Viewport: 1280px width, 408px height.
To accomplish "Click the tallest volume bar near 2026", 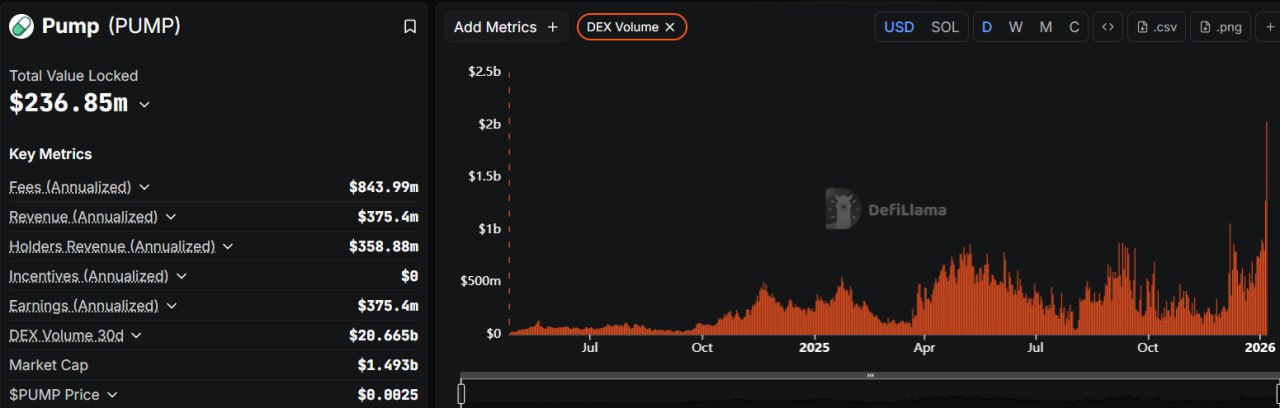I will coord(1266,228).
